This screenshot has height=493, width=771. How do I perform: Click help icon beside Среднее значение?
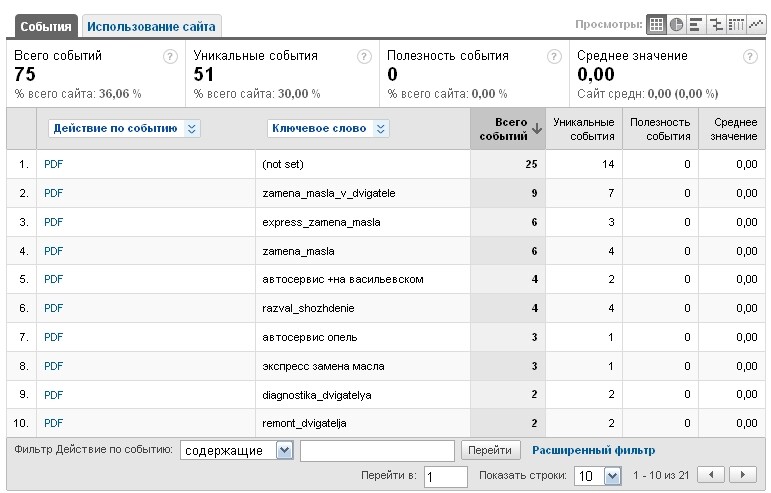click(750, 57)
